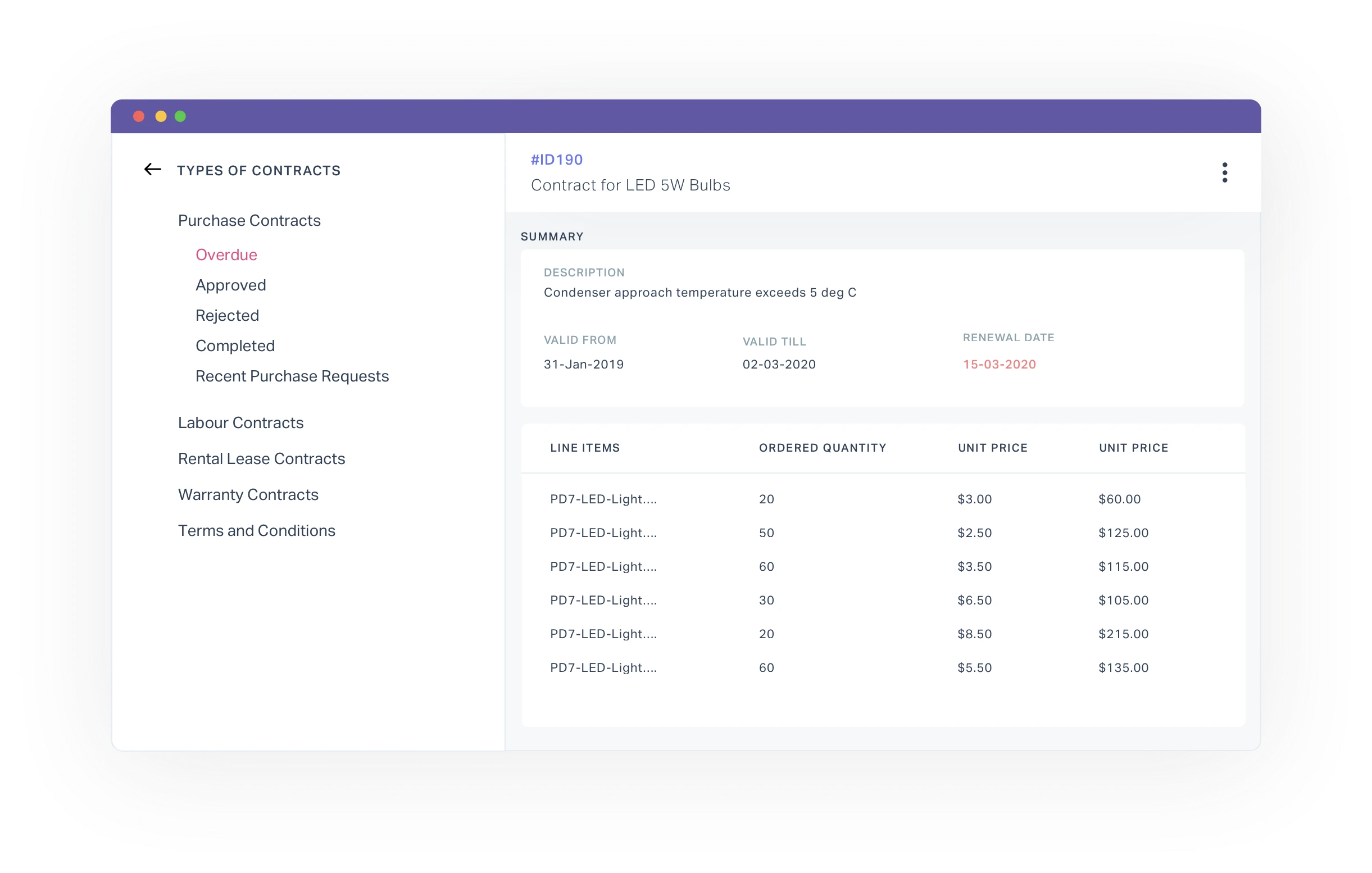This screenshot has height=873, width=1372.
Task: Click the green traffic light window control
Action: point(180,116)
